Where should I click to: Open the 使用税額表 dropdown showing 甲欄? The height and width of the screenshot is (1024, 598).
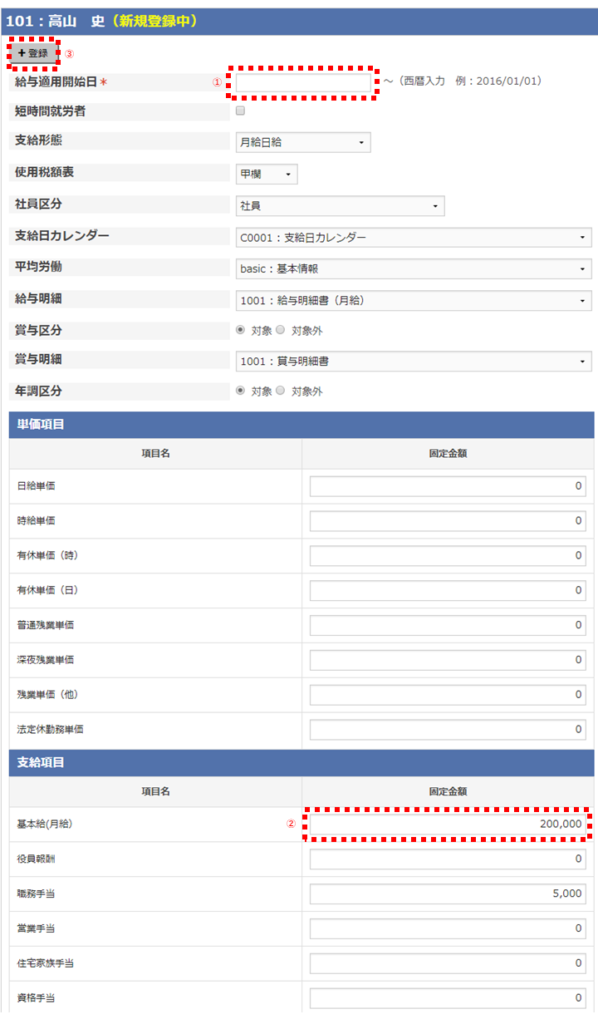tap(266, 174)
